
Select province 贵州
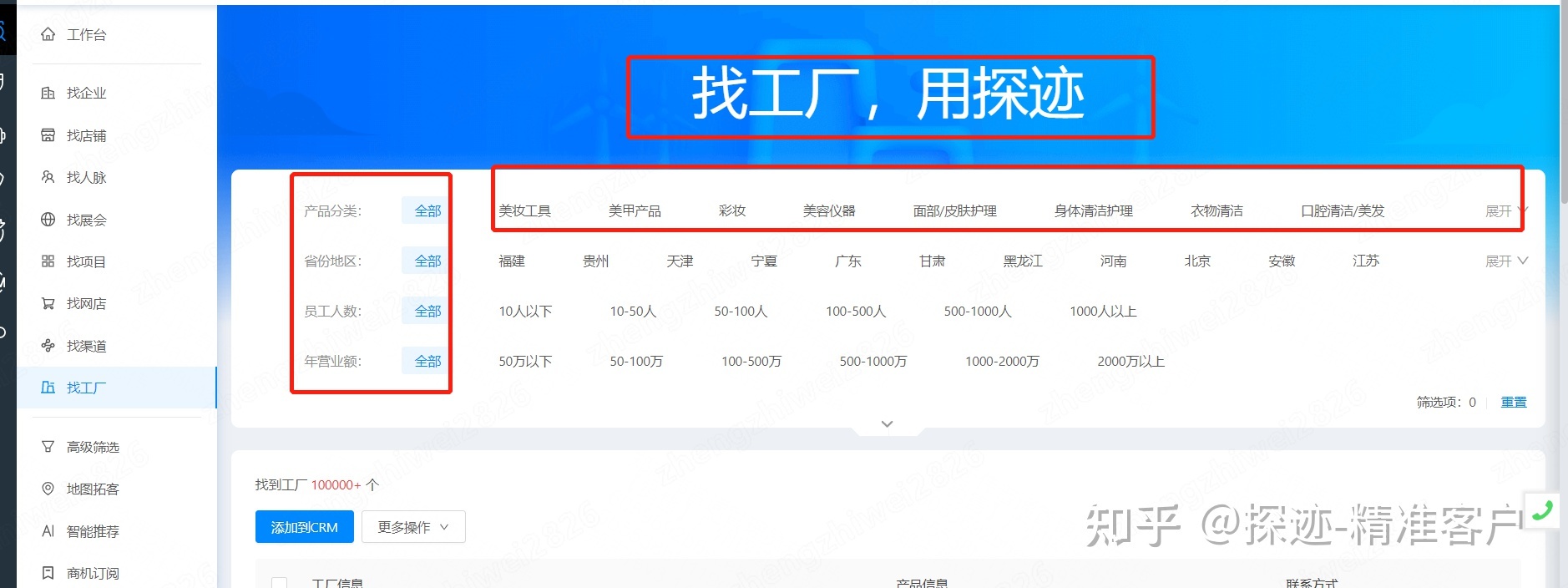pyautogui.click(x=596, y=261)
